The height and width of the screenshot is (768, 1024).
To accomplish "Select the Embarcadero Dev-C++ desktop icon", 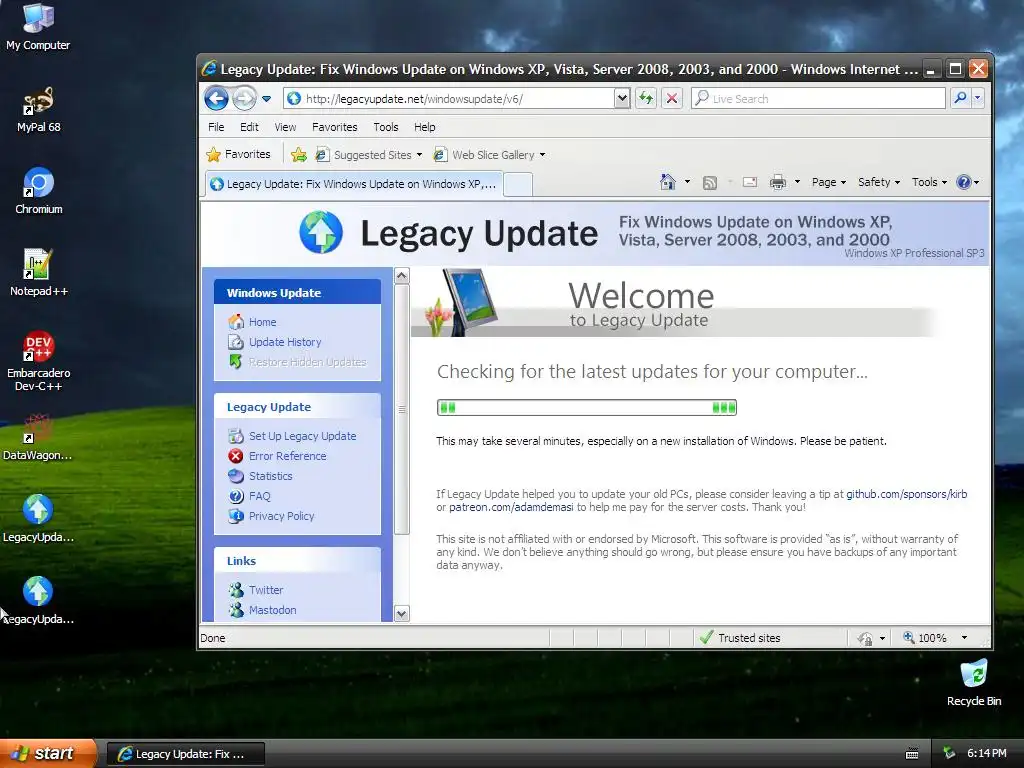I will click(x=38, y=362).
